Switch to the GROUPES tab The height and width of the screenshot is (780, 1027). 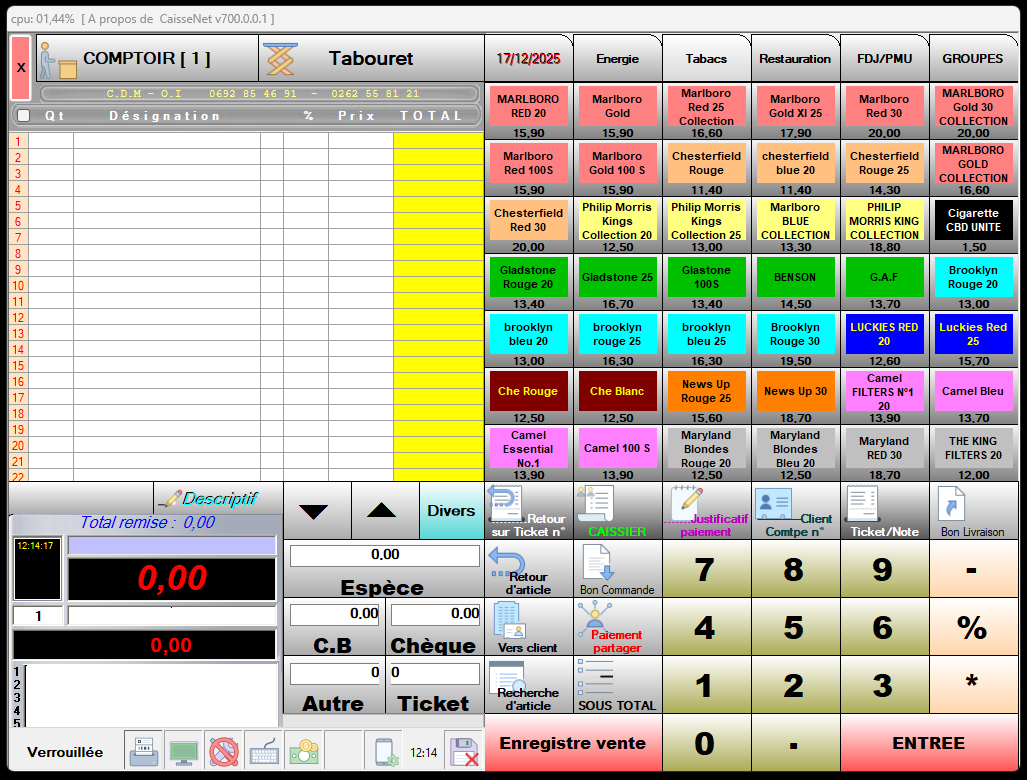pos(973,58)
